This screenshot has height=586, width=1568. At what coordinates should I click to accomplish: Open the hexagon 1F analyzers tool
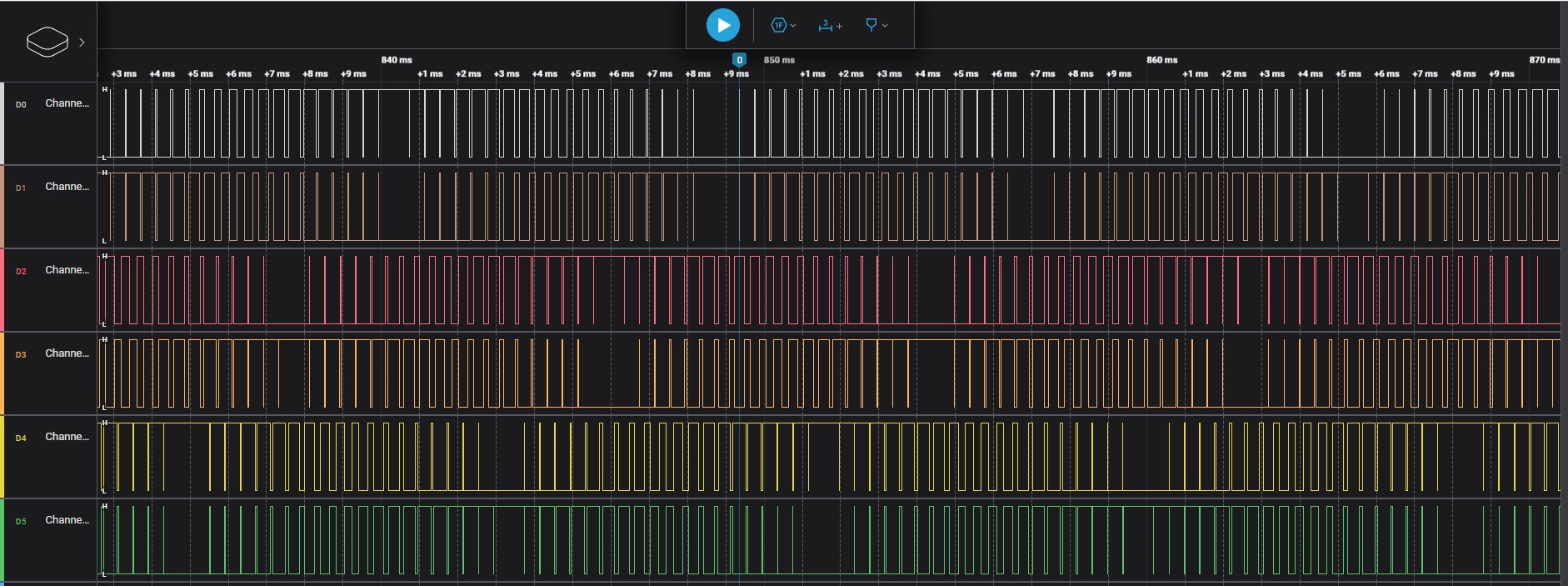[x=778, y=25]
